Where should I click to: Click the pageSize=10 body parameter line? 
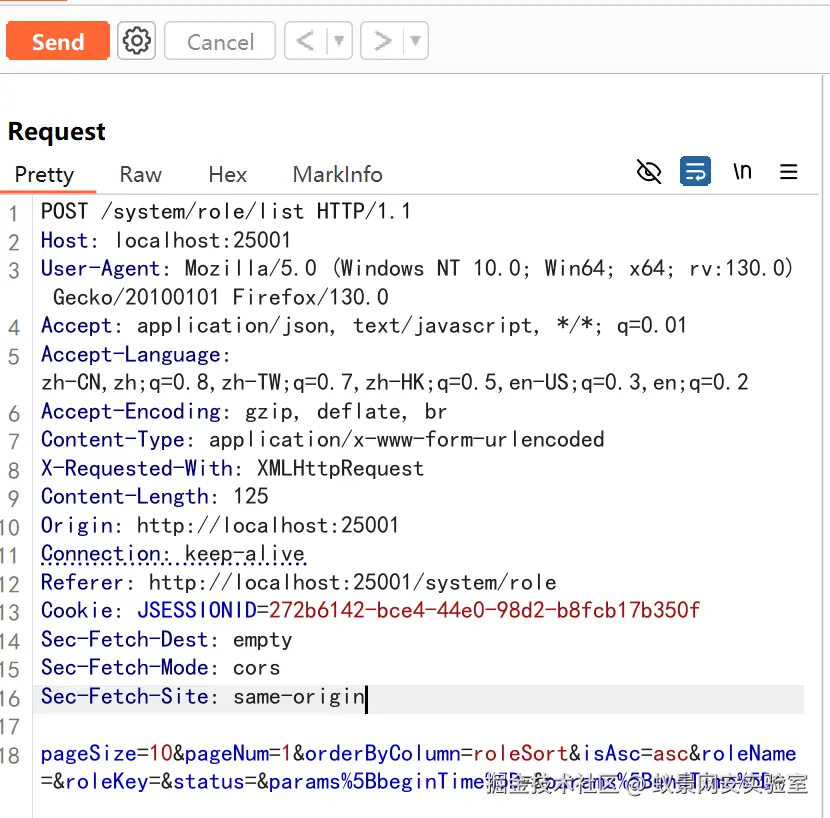(418, 753)
